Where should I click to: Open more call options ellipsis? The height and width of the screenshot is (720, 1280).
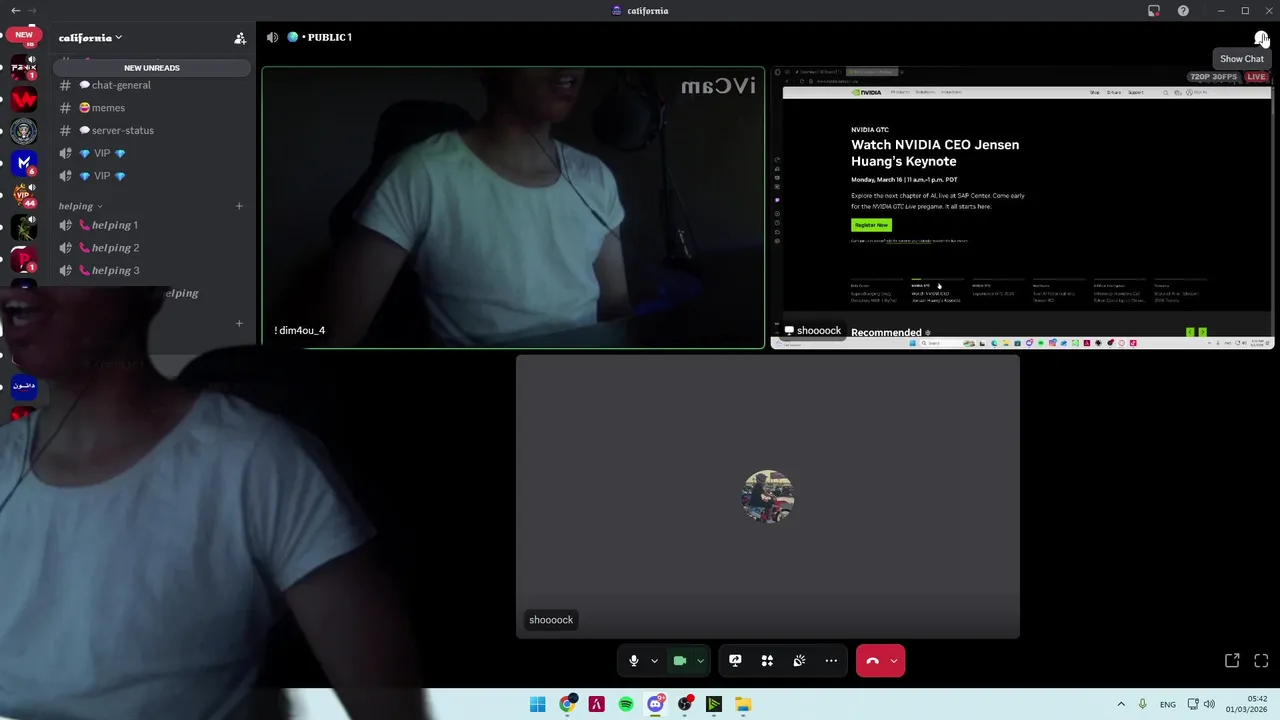click(831, 661)
